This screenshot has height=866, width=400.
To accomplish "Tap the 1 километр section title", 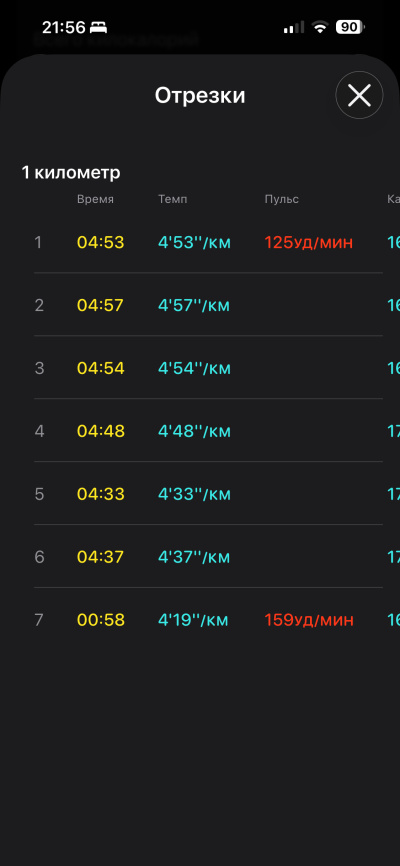I will 71,173.
